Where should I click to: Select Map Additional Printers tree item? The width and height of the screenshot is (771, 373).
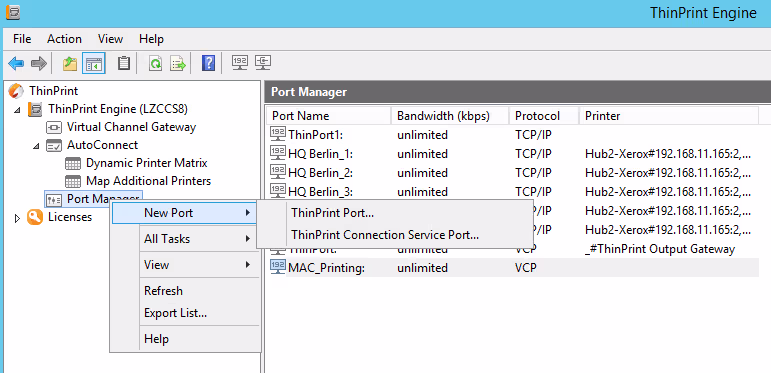[148, 181]
